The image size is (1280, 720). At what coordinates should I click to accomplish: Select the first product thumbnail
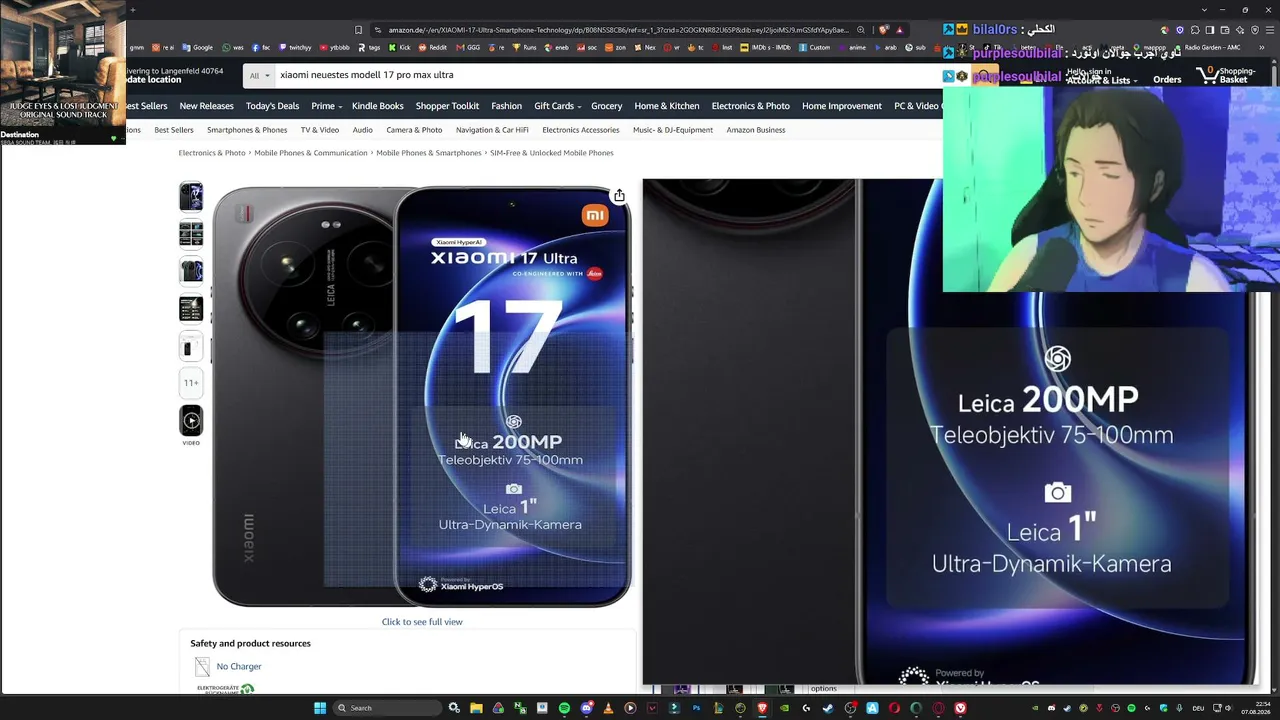[x=191, y=197]
